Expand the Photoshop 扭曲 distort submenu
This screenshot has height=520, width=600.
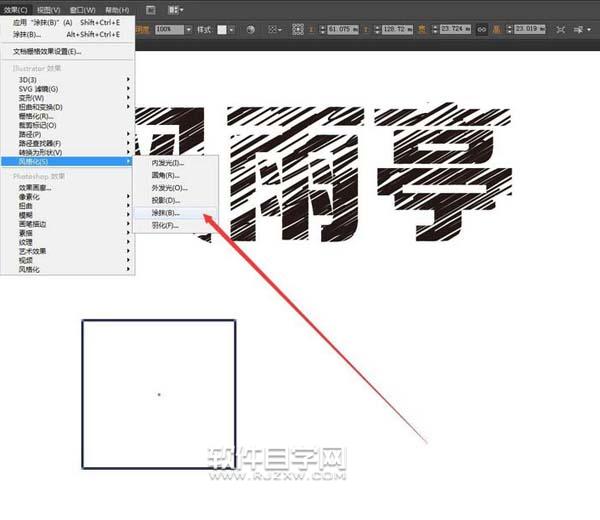(x=67, y=206)
